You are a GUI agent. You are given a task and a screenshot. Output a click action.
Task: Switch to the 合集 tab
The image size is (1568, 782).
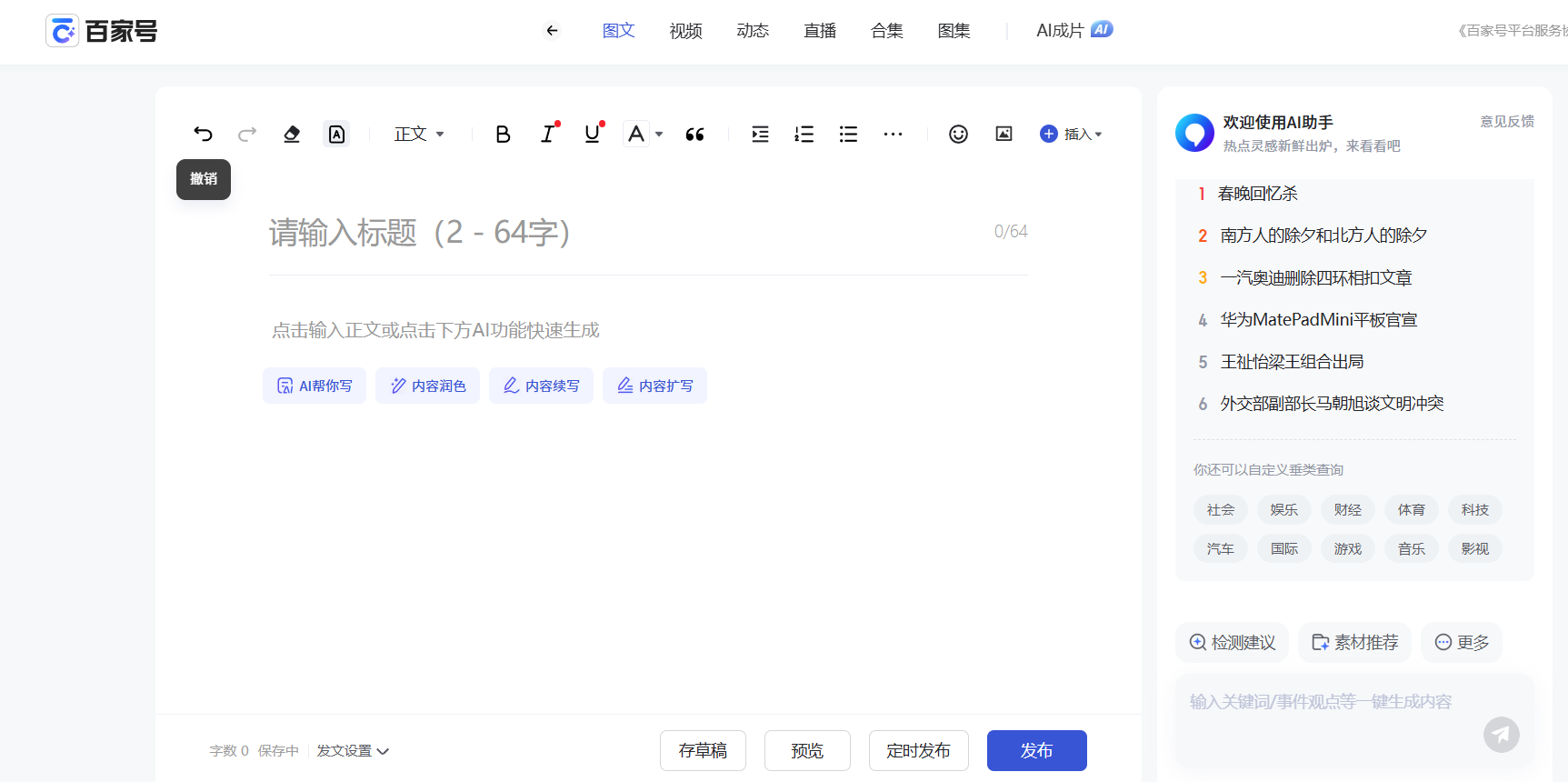(887, 31)
